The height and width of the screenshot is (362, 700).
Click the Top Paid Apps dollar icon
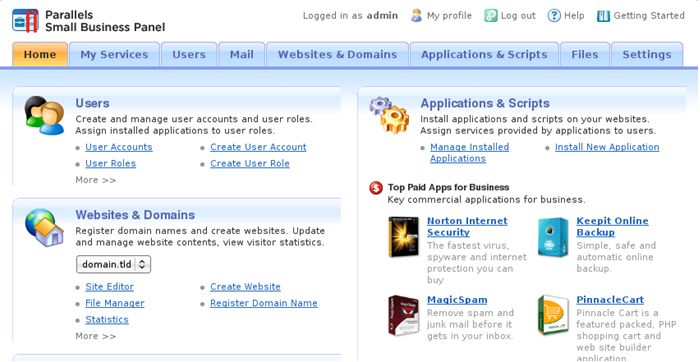point(376,188)
